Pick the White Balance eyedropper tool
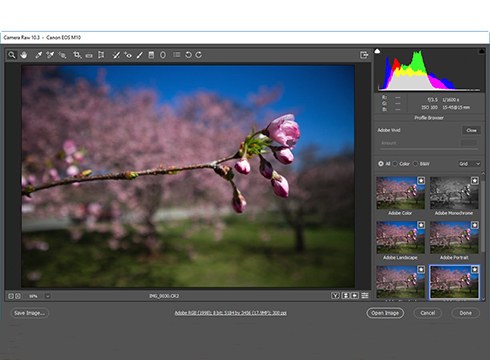Viewport: 490px width, 360px height. coord(39,55)
